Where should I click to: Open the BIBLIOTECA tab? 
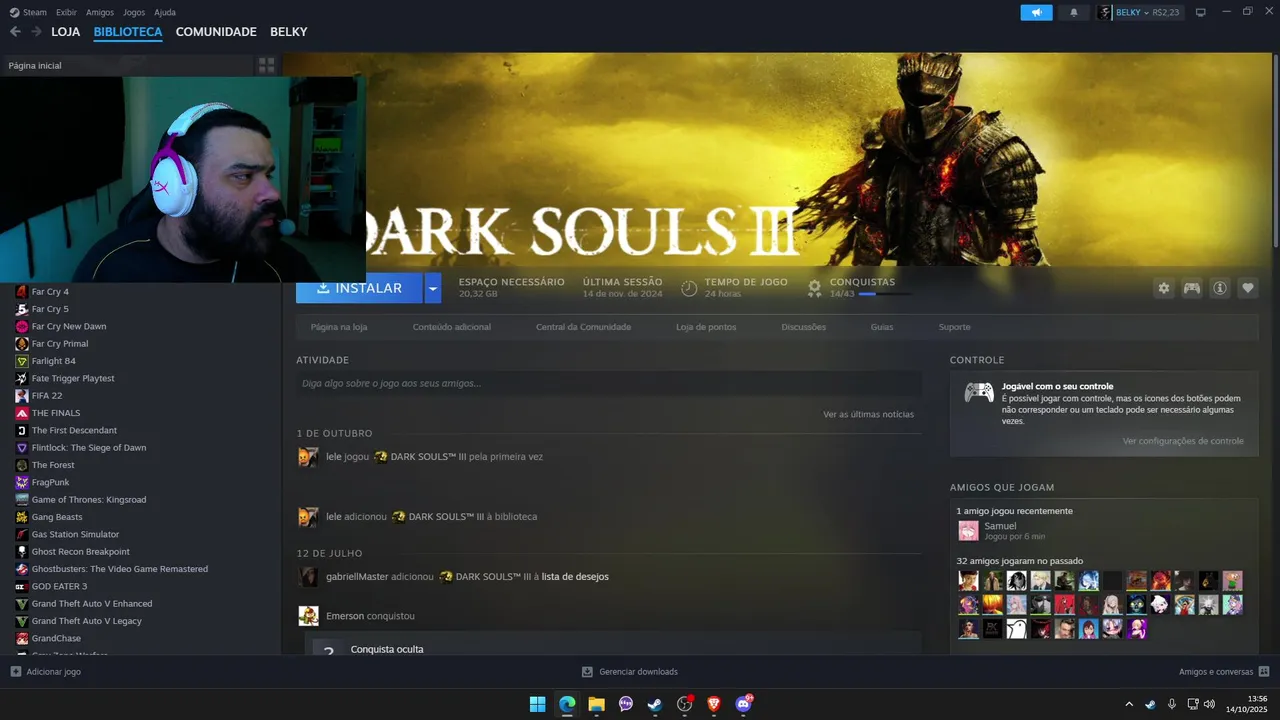[128, 32]
